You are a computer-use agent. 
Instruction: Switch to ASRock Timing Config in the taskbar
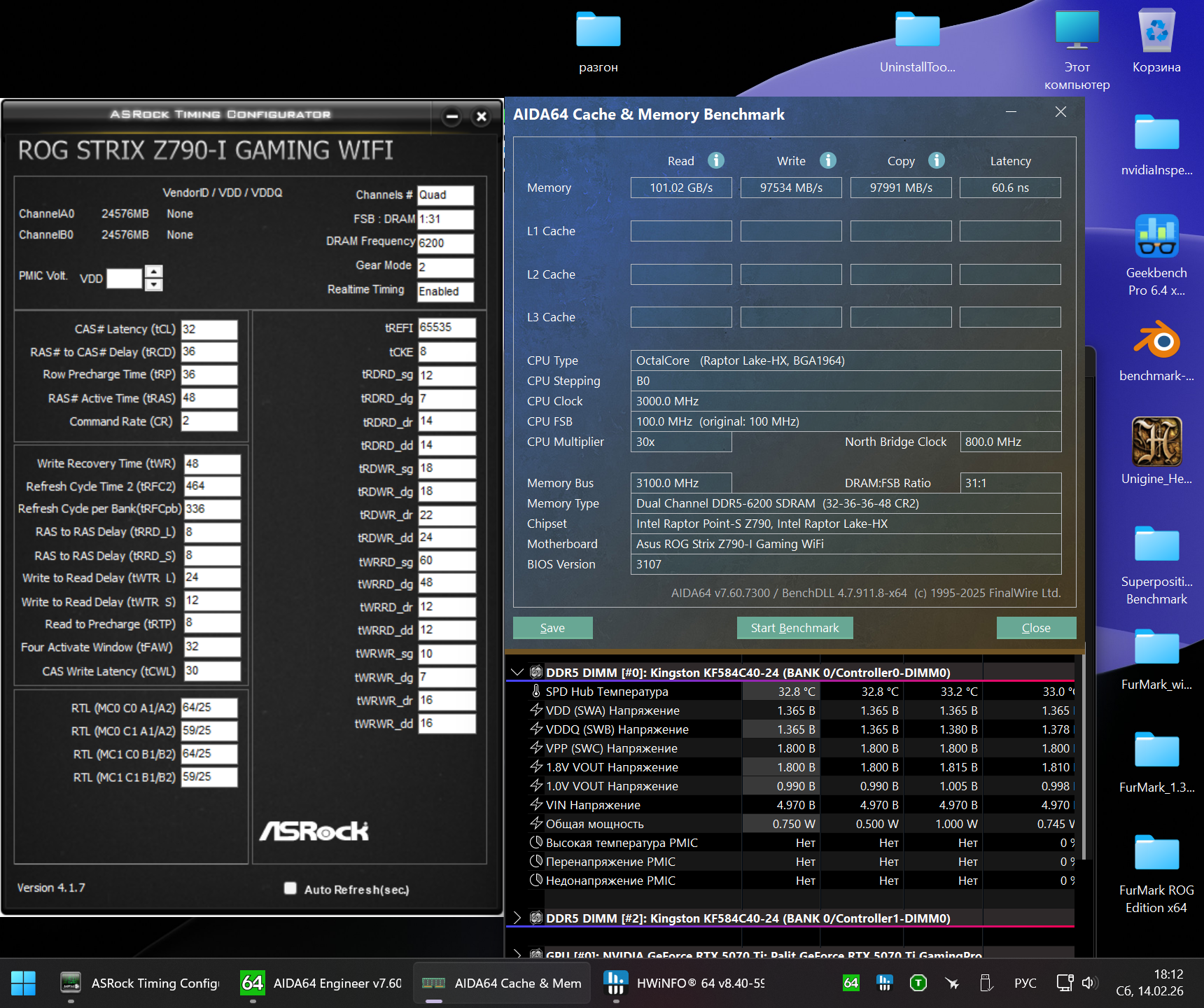tap(141, 983)
